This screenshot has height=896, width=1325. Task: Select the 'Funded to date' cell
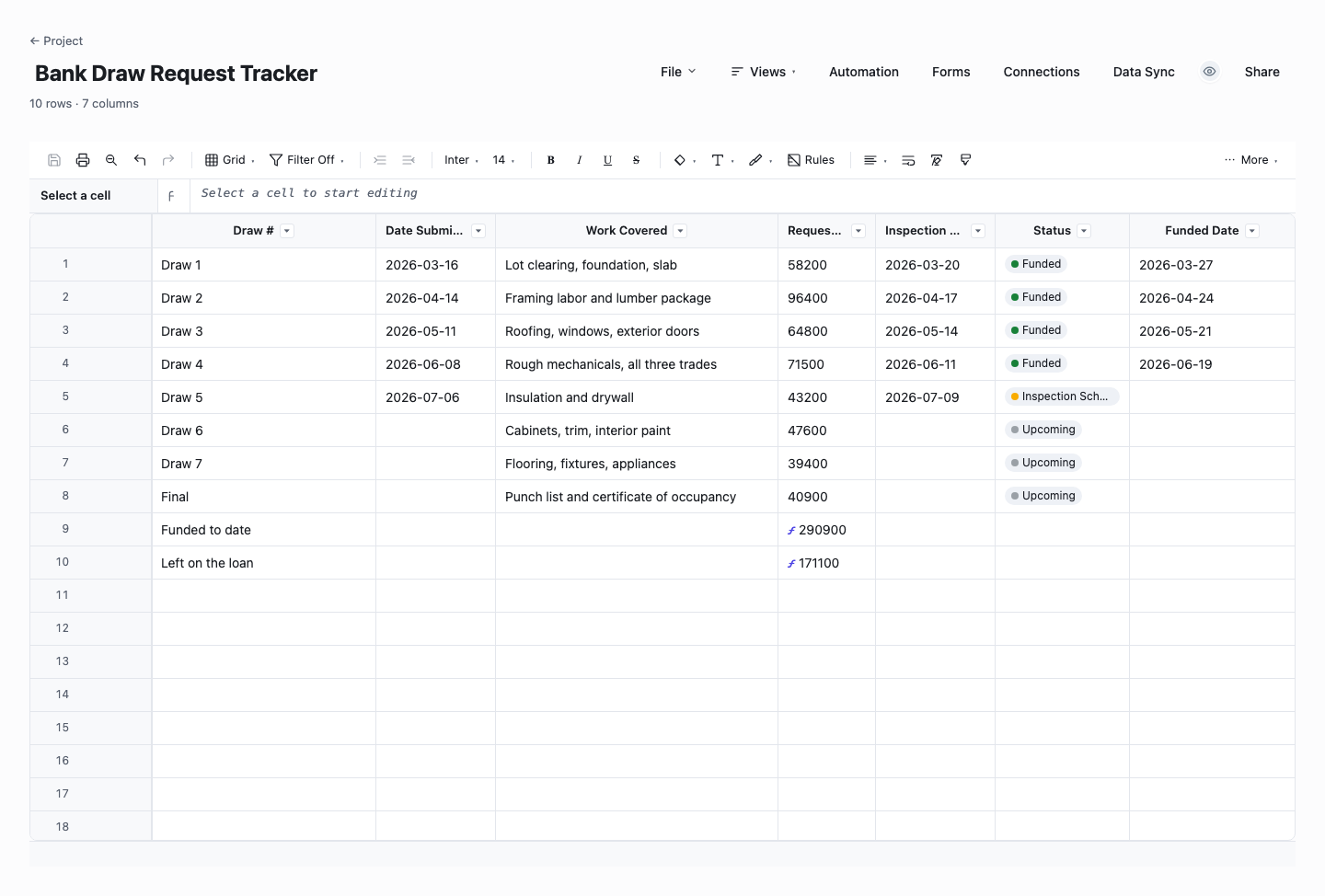264,530
